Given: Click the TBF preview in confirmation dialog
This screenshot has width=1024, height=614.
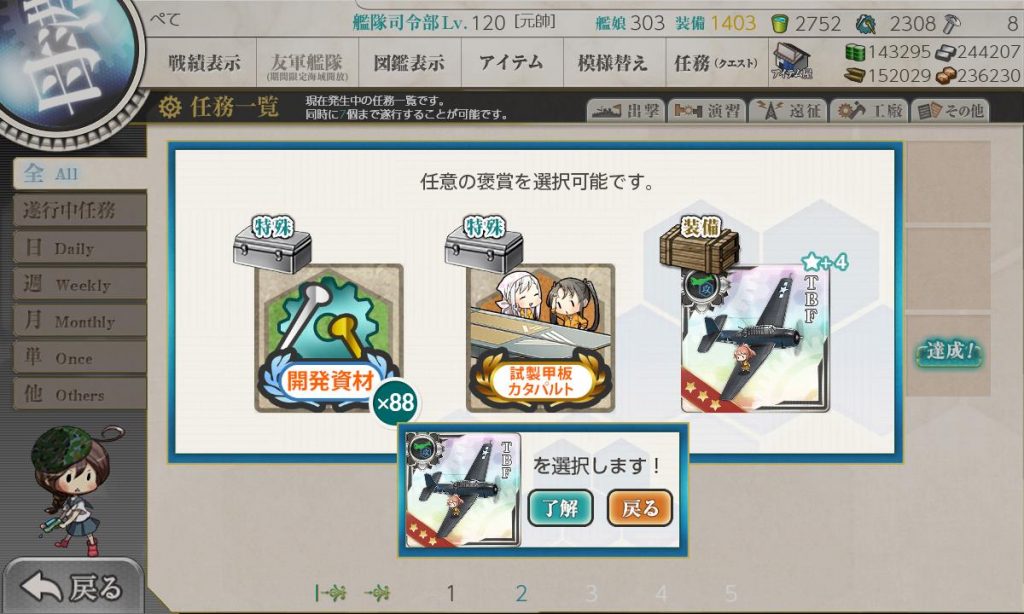Looking at the screenshot, I should click(463, 490).
